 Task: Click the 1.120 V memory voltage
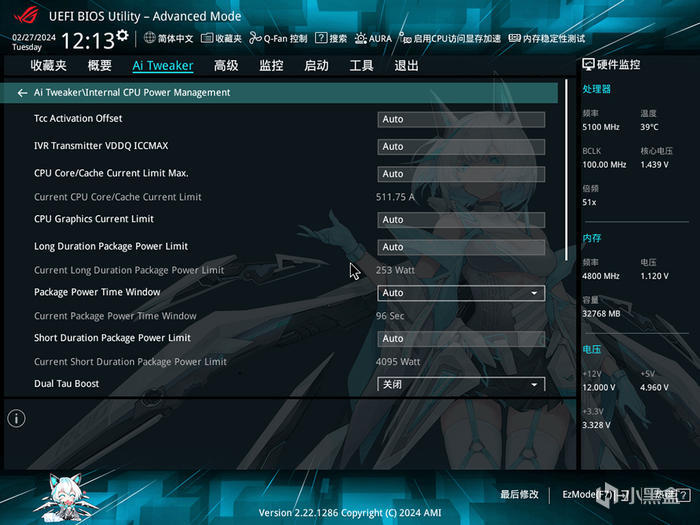[654, 276]
